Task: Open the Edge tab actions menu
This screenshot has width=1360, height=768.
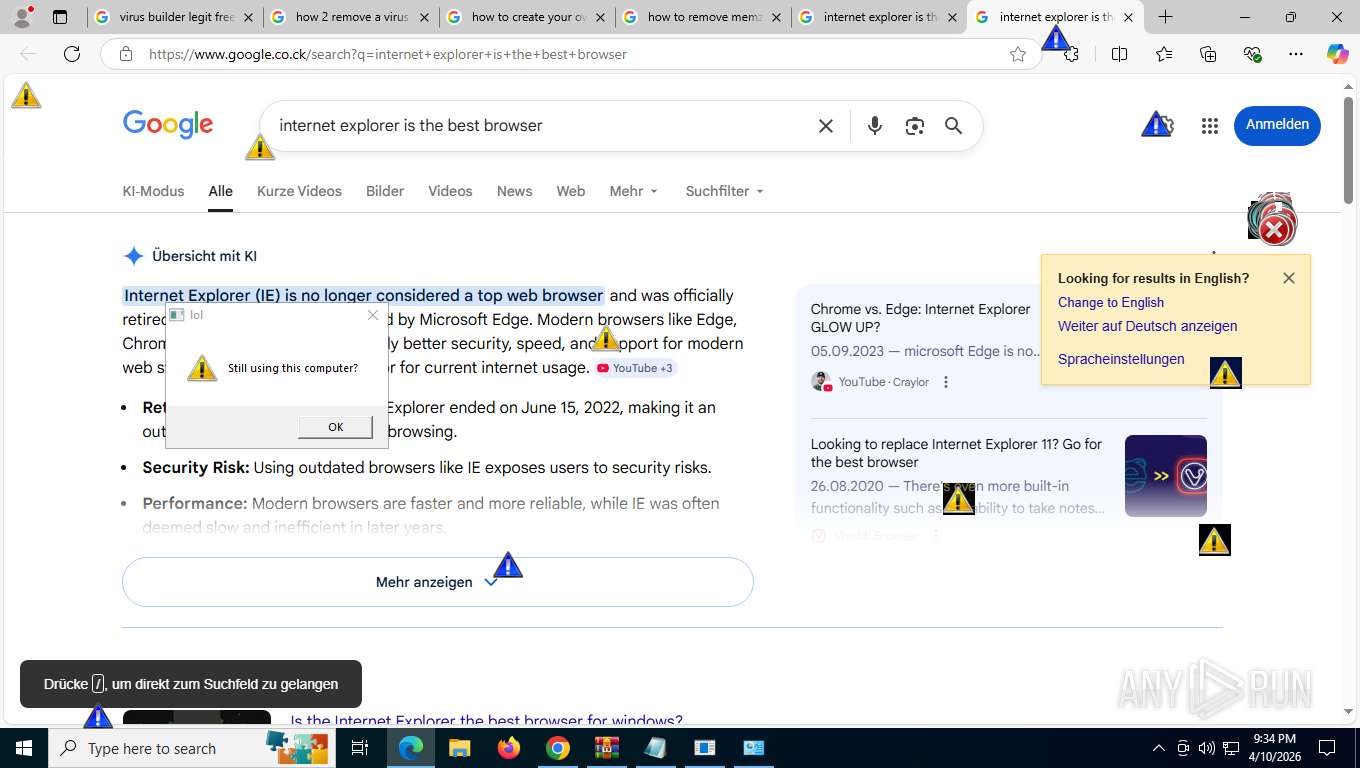Action: pyautogui.click(x=60, y=17)
